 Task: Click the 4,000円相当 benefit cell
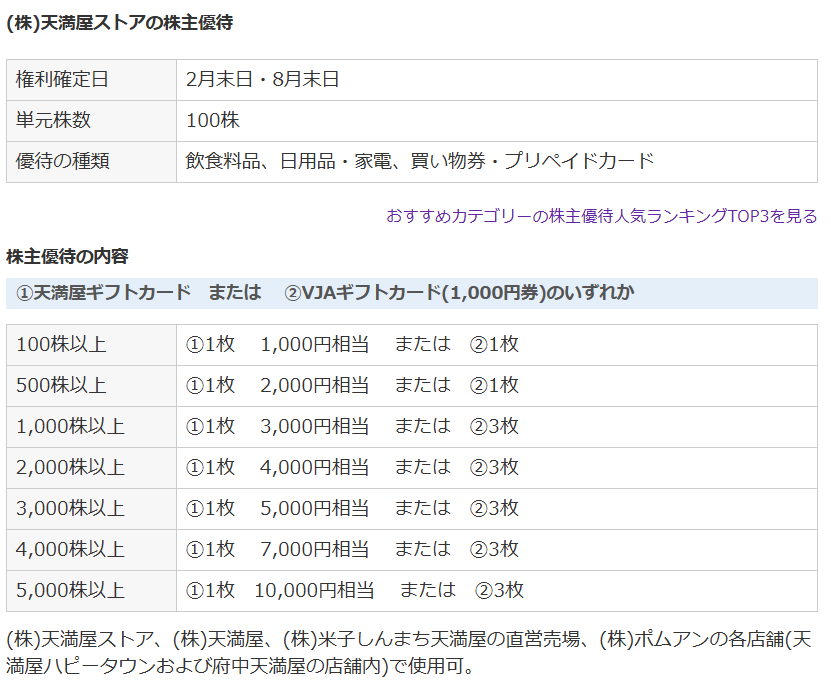point(497,467)
